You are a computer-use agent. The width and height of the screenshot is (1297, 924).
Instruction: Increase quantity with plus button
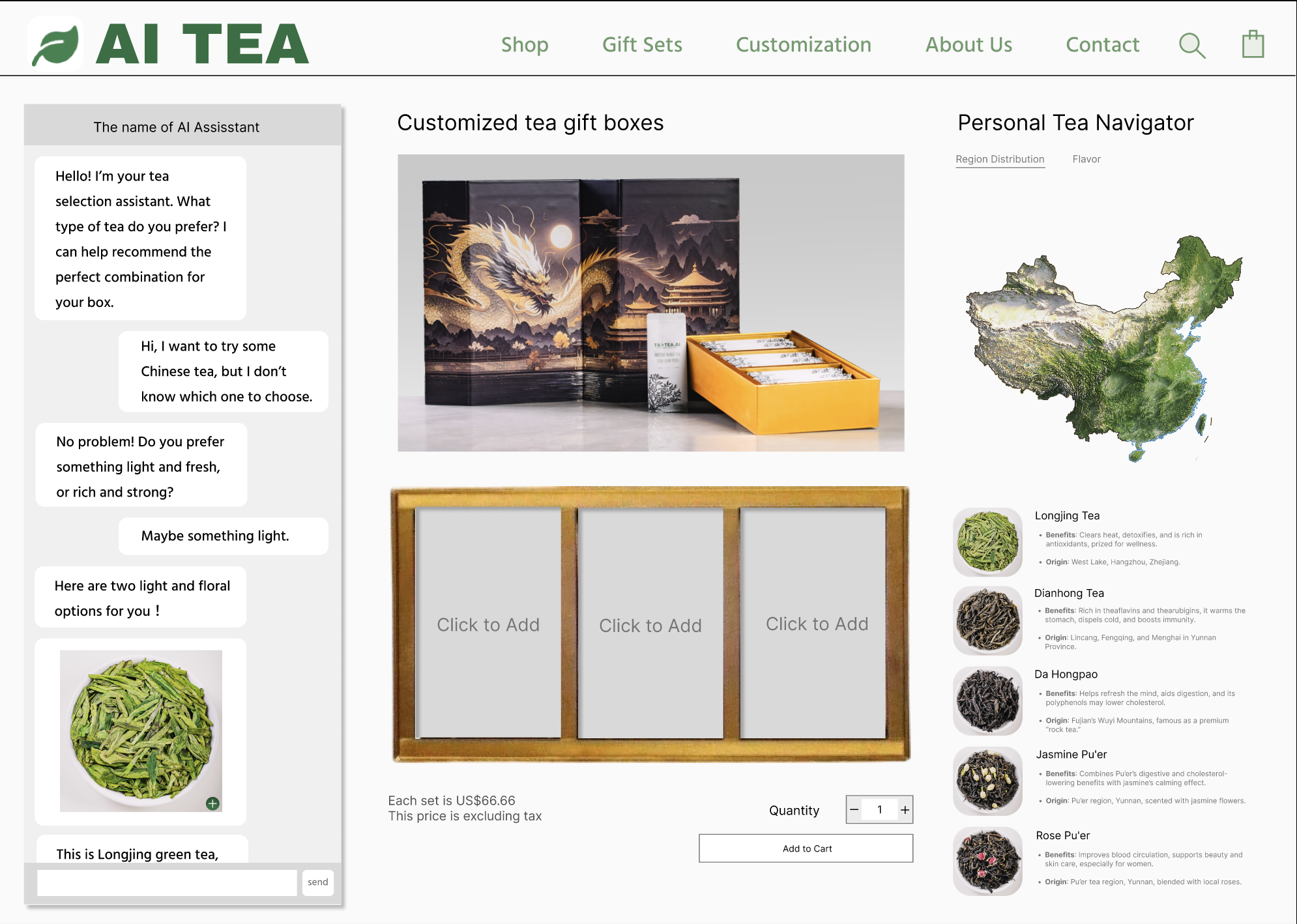[905, 809]
